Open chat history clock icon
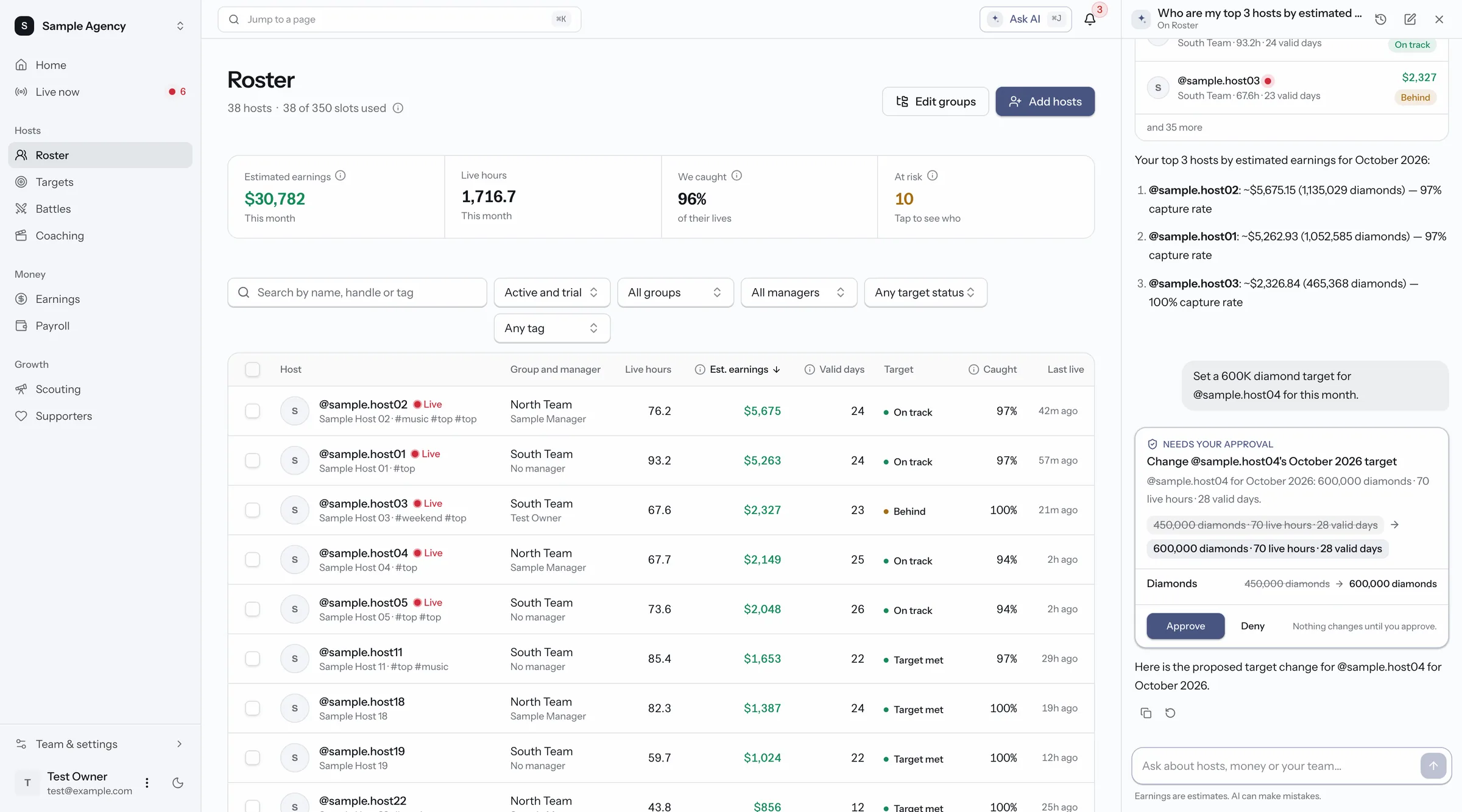The width and height of the screenshot is (1462, 812). [x=1380, y=19]
